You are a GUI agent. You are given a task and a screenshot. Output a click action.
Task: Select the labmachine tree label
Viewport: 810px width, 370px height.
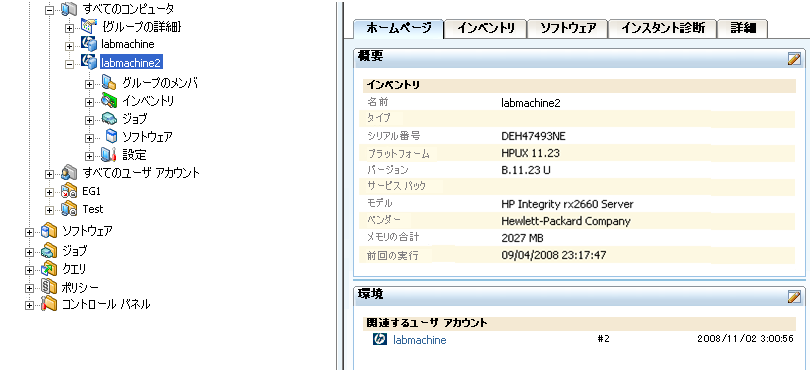tap(128, 44)
